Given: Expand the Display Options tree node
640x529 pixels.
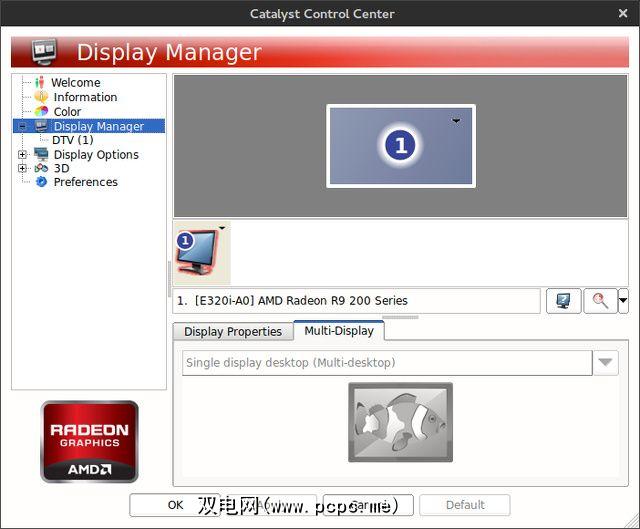Looking at the screenshot, I should click(22, 154).
